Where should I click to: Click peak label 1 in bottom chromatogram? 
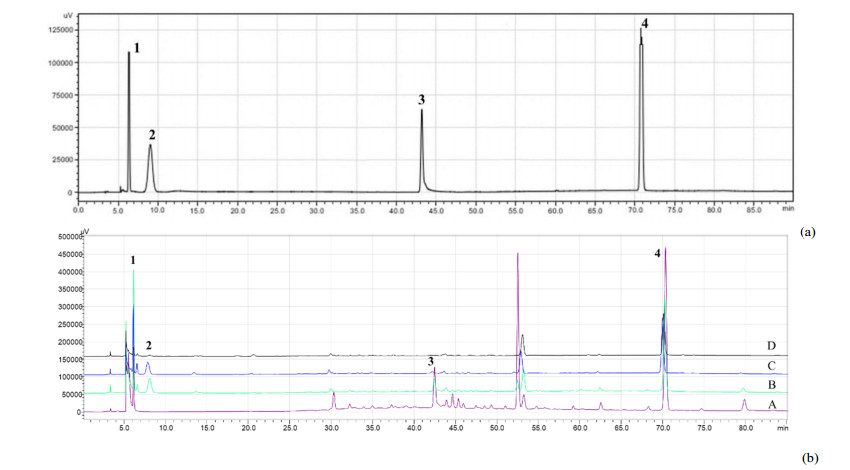pos(133,260)
